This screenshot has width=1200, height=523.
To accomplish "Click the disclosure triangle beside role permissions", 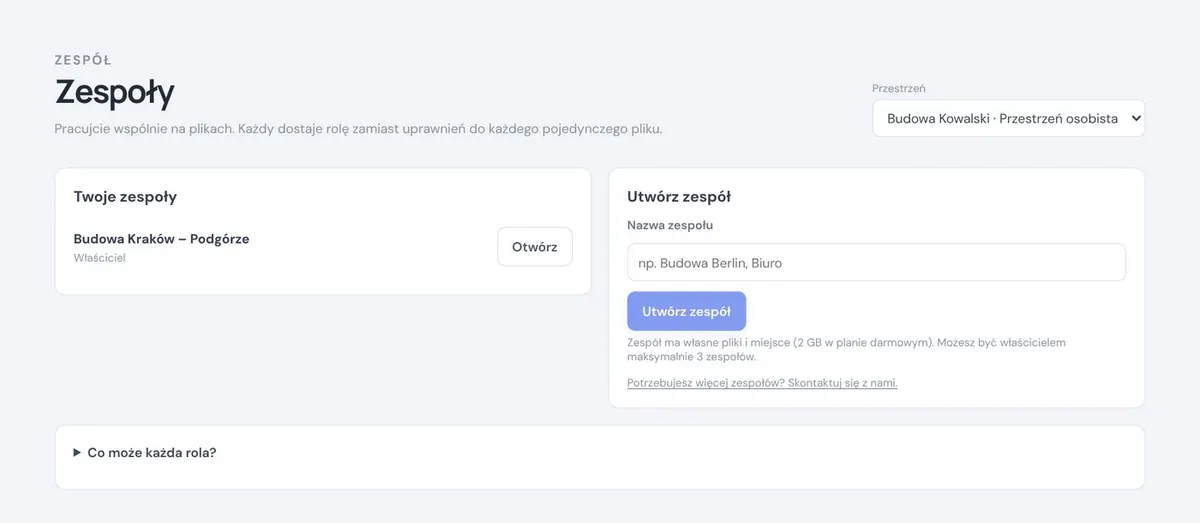I will click(77, 452).
